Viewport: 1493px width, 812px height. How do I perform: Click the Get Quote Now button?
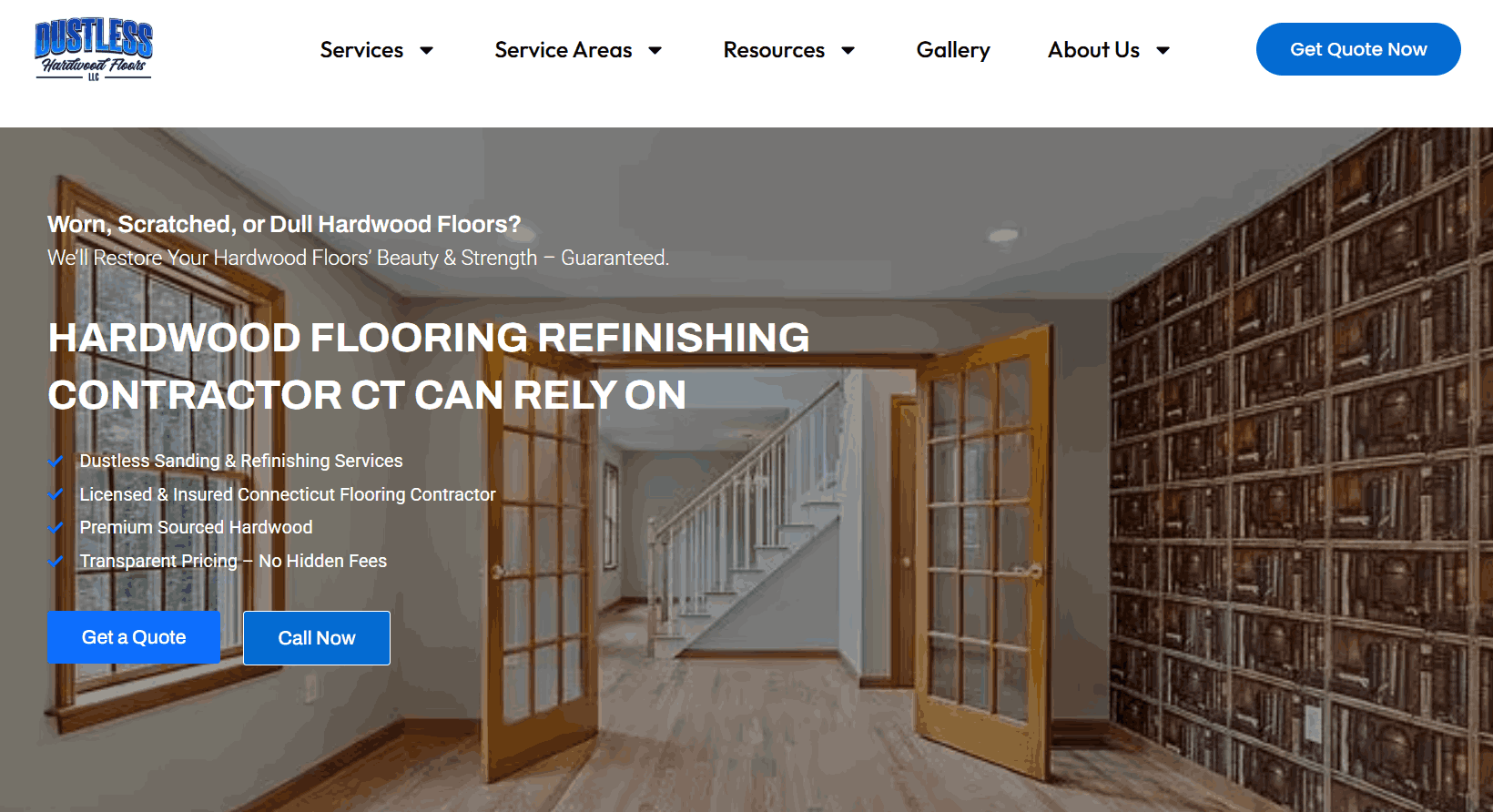coord(1358,49)
